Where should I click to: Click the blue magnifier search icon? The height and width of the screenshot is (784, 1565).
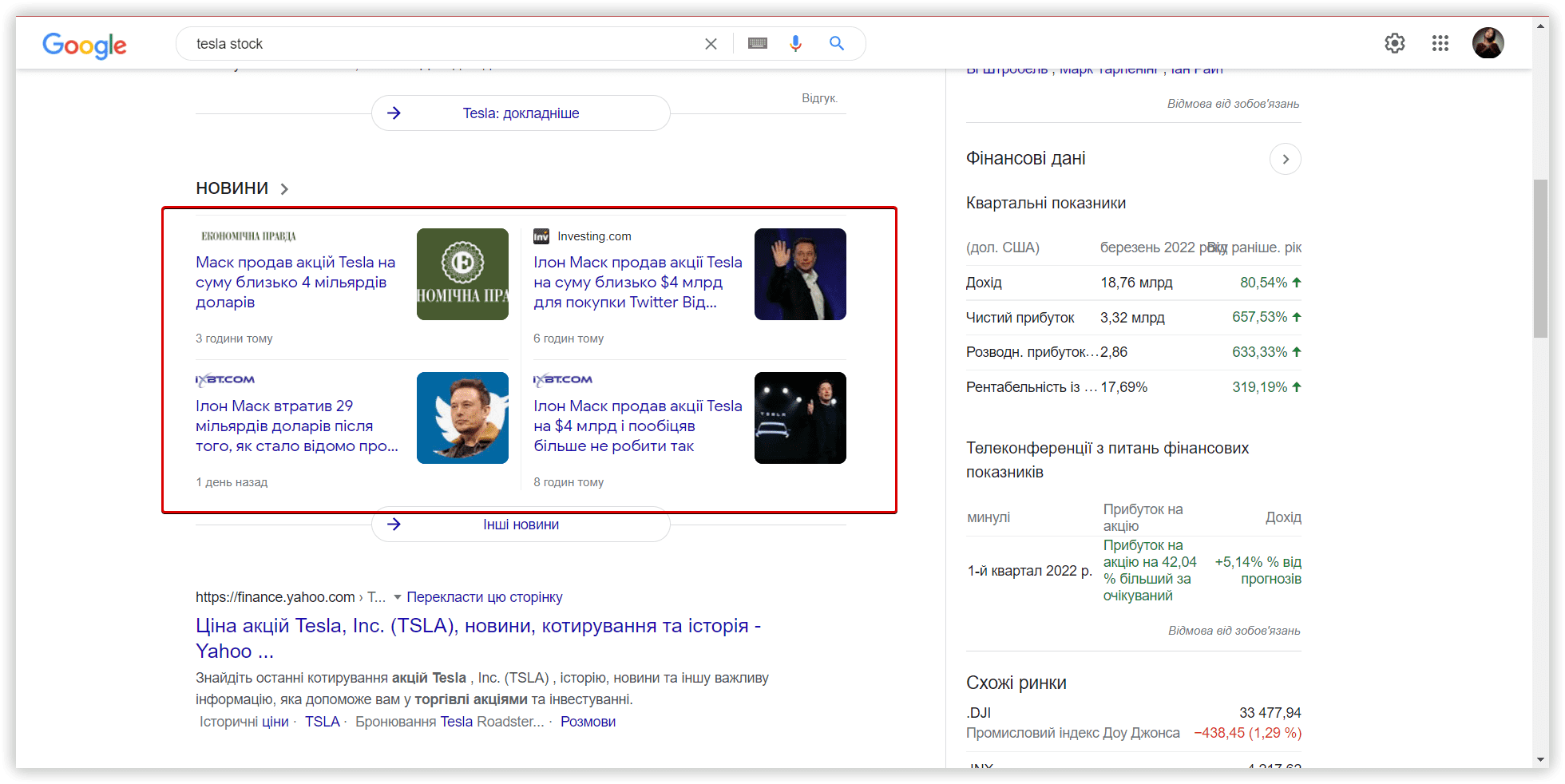837,43
